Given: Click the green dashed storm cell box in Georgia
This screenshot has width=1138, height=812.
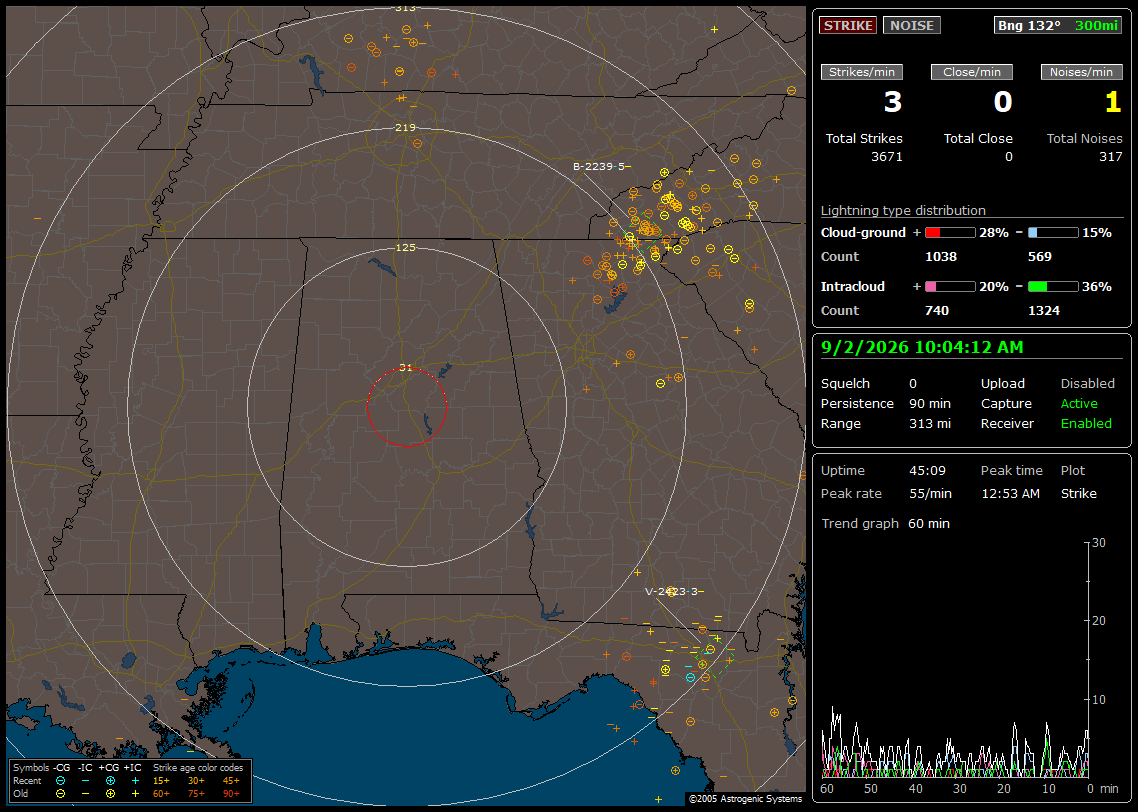Looking at the screenshot, I should [714, 663].
